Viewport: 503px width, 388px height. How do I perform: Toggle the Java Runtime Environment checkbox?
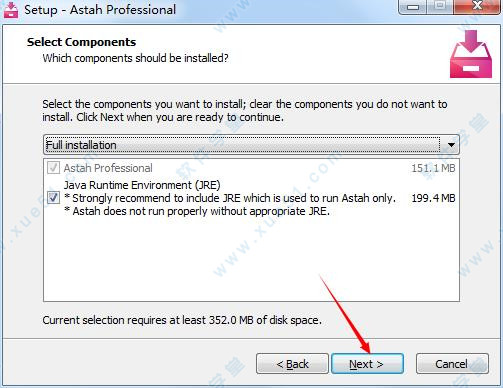(x=53, y=198)
